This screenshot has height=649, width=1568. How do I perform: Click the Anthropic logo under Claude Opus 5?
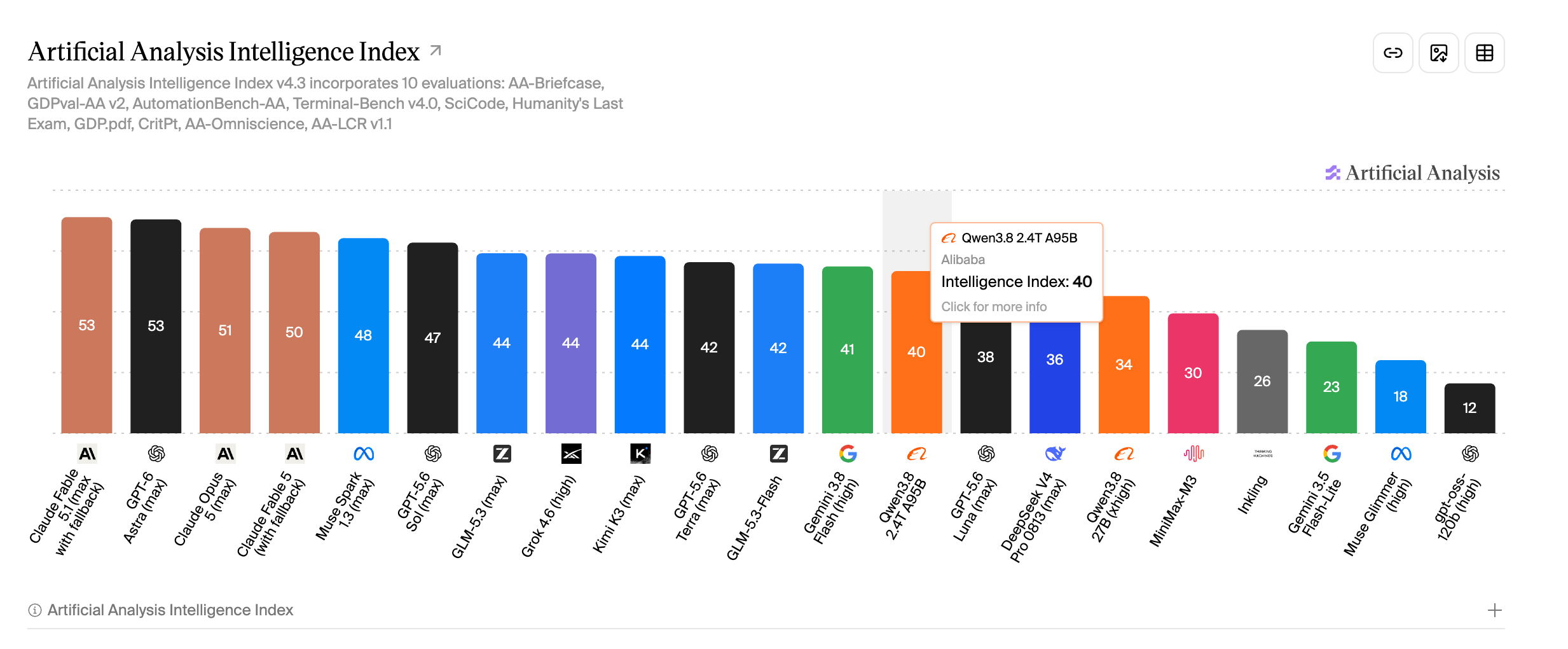(225, 454)
